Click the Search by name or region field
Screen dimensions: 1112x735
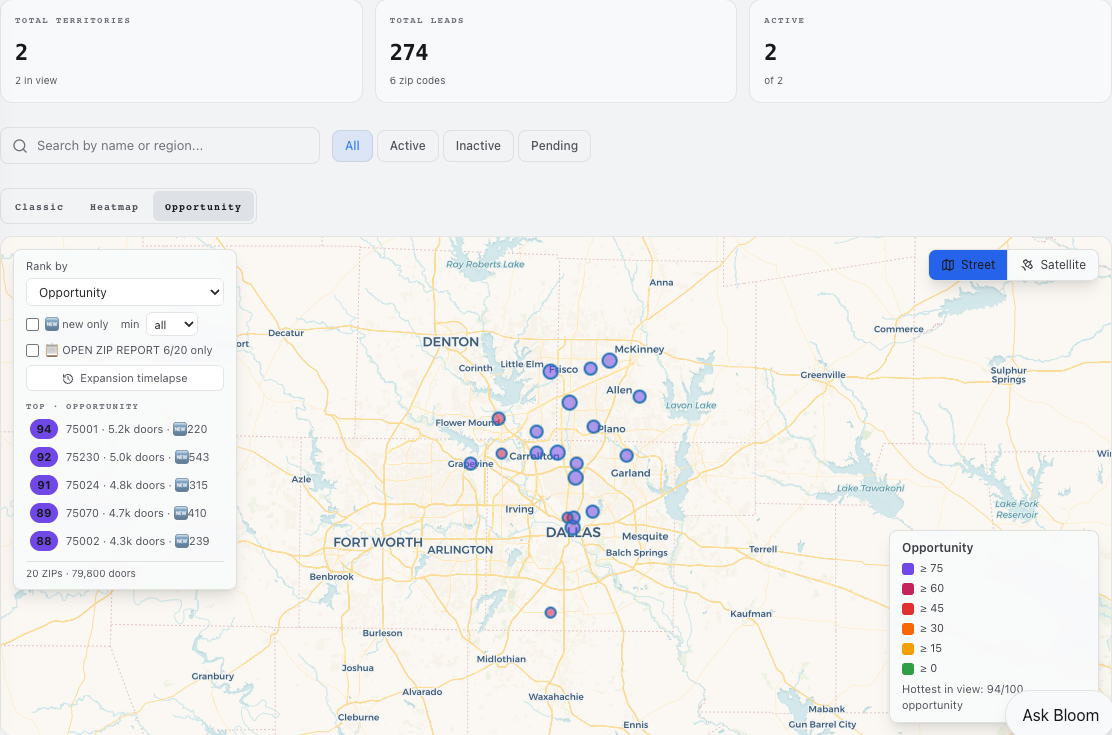coord(160,146)
